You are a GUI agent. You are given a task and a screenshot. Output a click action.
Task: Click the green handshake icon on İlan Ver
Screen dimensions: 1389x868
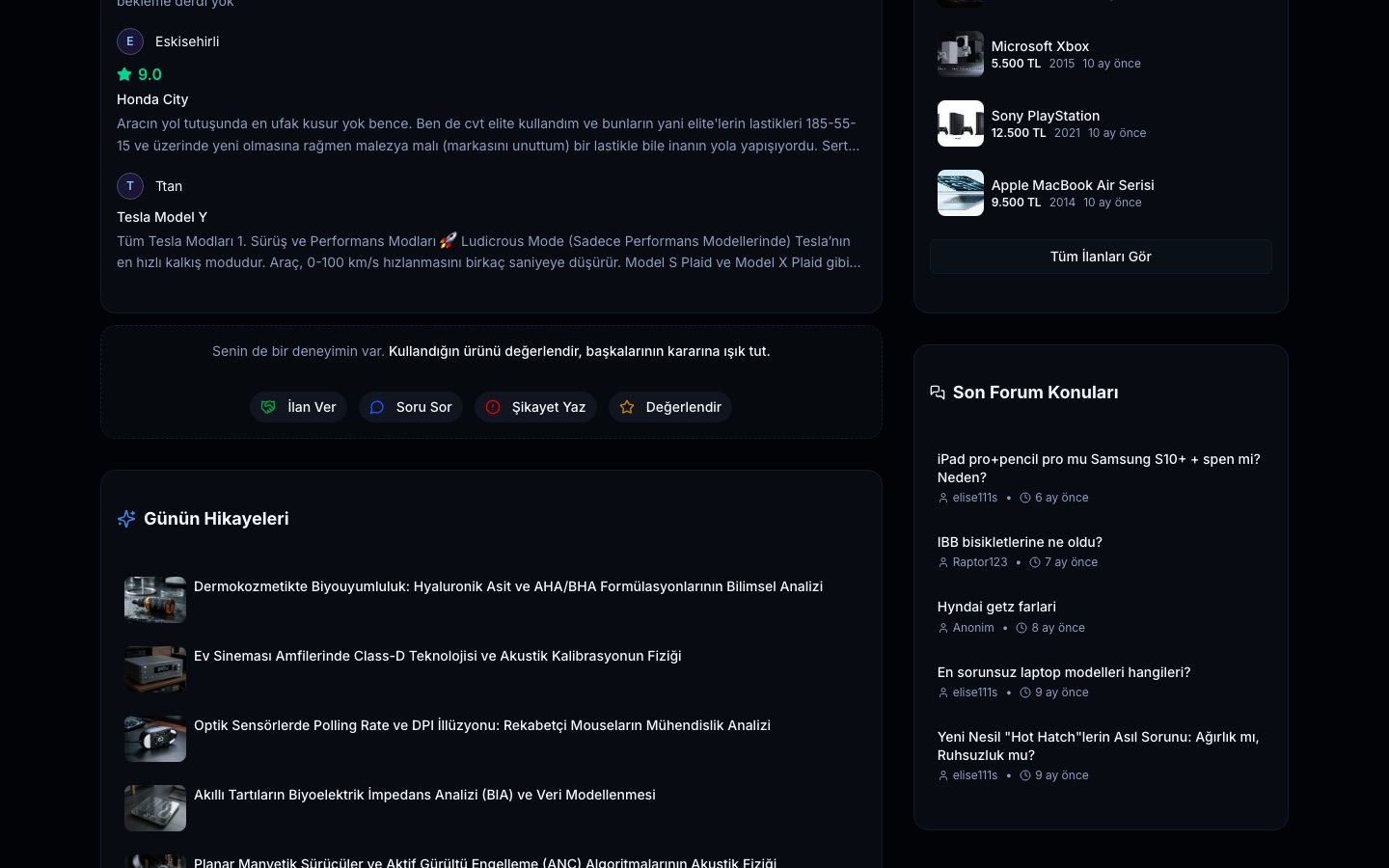point(269,407)
